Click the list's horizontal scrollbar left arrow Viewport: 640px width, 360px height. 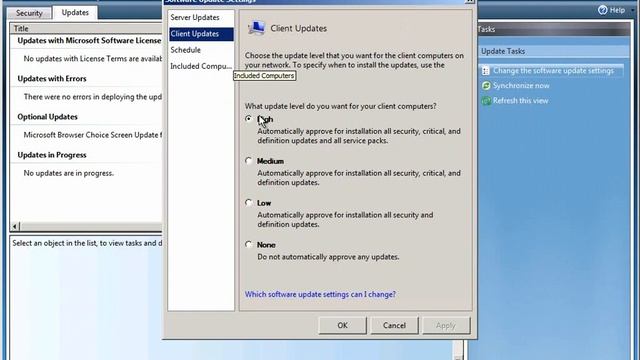pyautogui.click(x=15, y=226)
